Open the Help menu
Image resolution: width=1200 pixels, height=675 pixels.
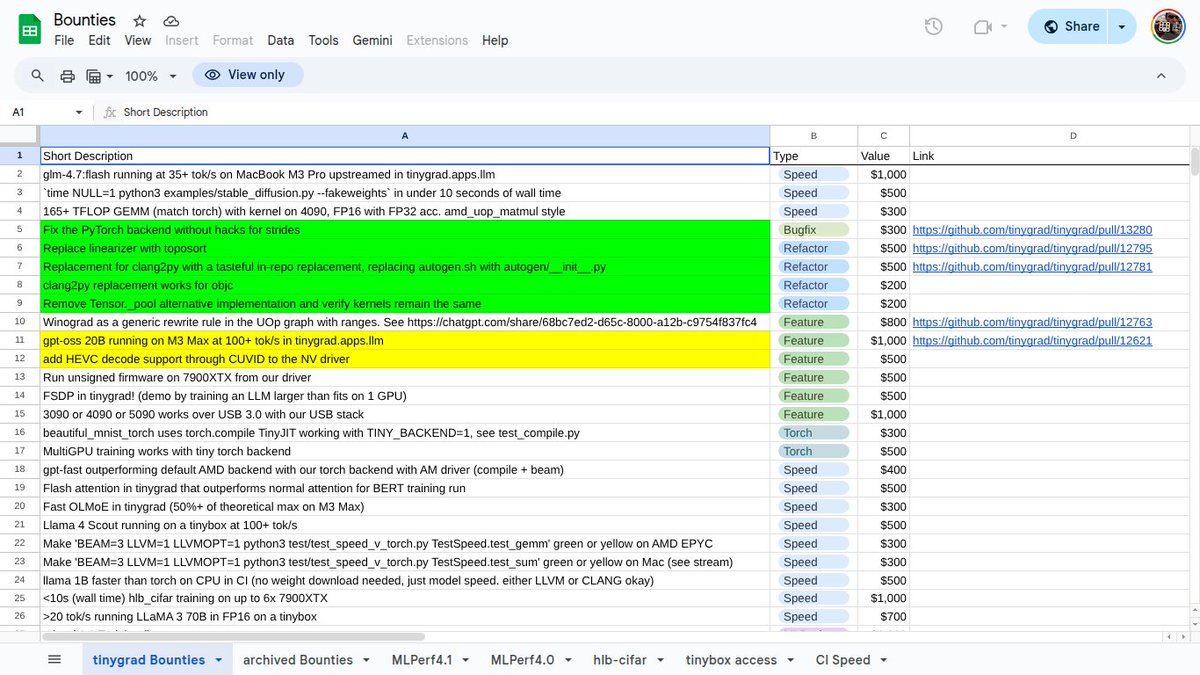point(495,40)
